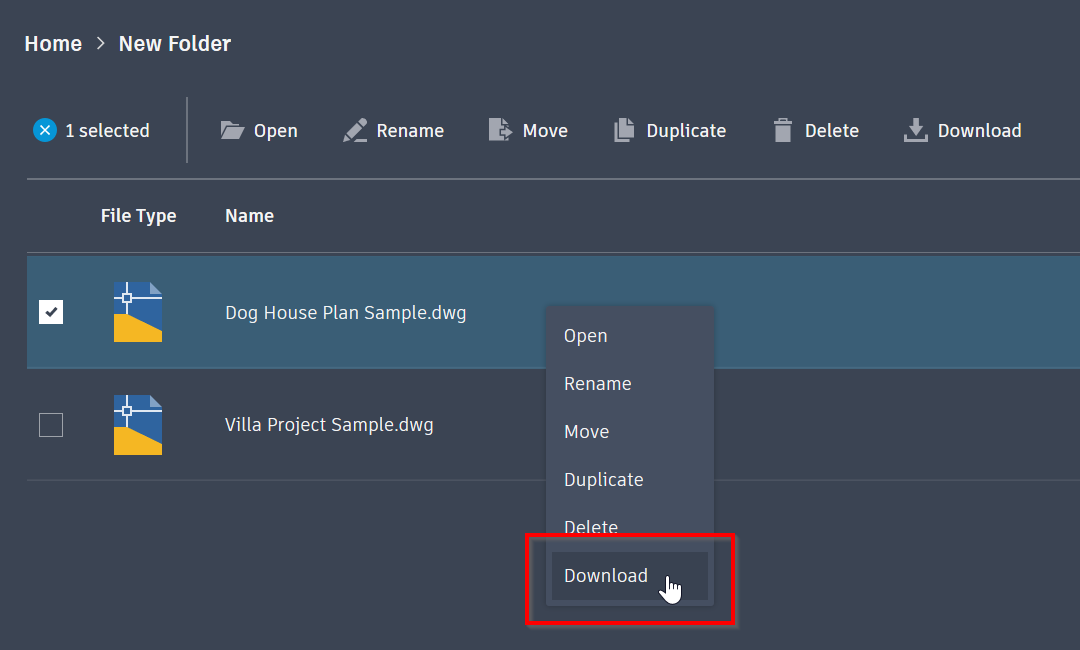Check the Villa Project Sample checkbox
1080x650 pixels.
click(51, 425)
